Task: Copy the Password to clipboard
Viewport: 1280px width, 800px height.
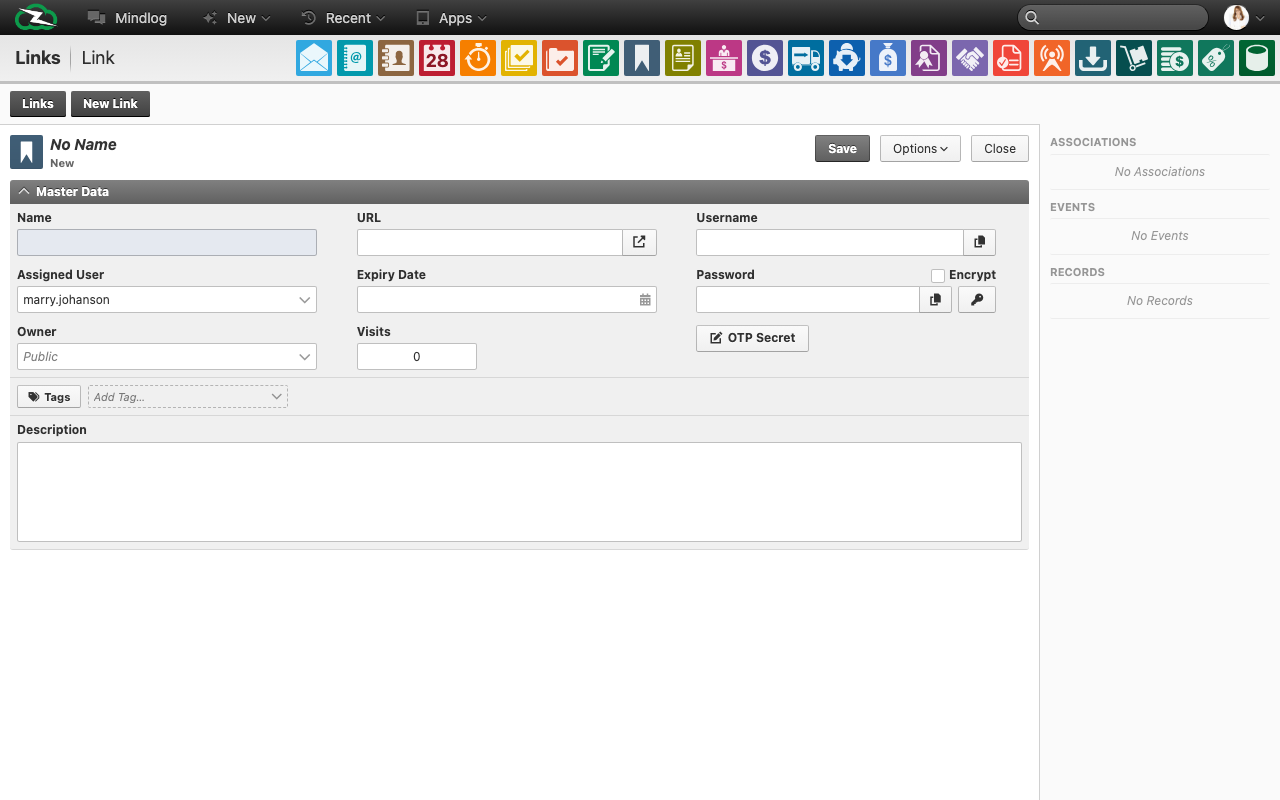Action: pyautogui.click(x=935, y=299)
